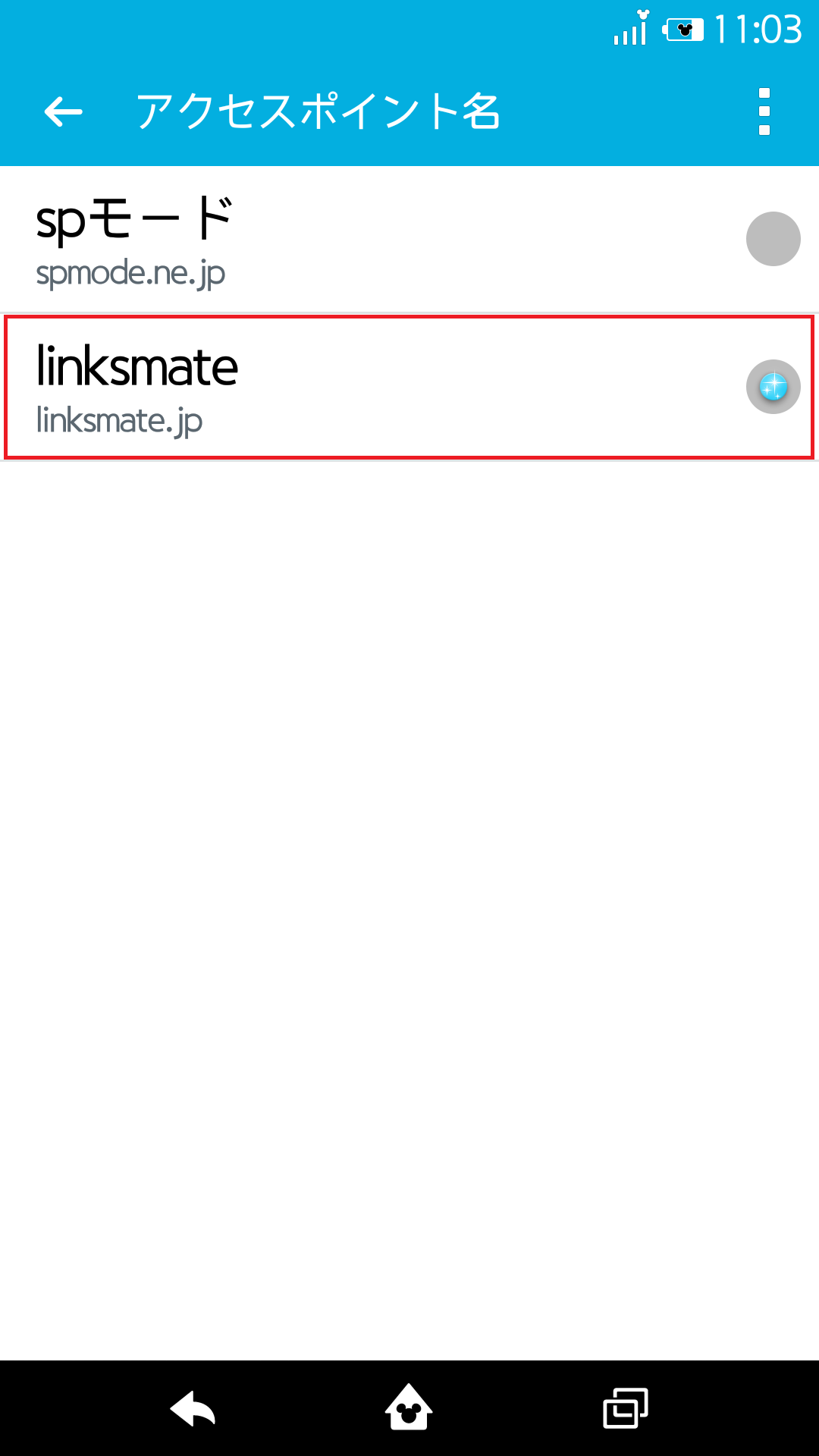Tap the 11:03 clock in status bar
This screenshot has width=819, height=1456.
(x=758, y=30)
